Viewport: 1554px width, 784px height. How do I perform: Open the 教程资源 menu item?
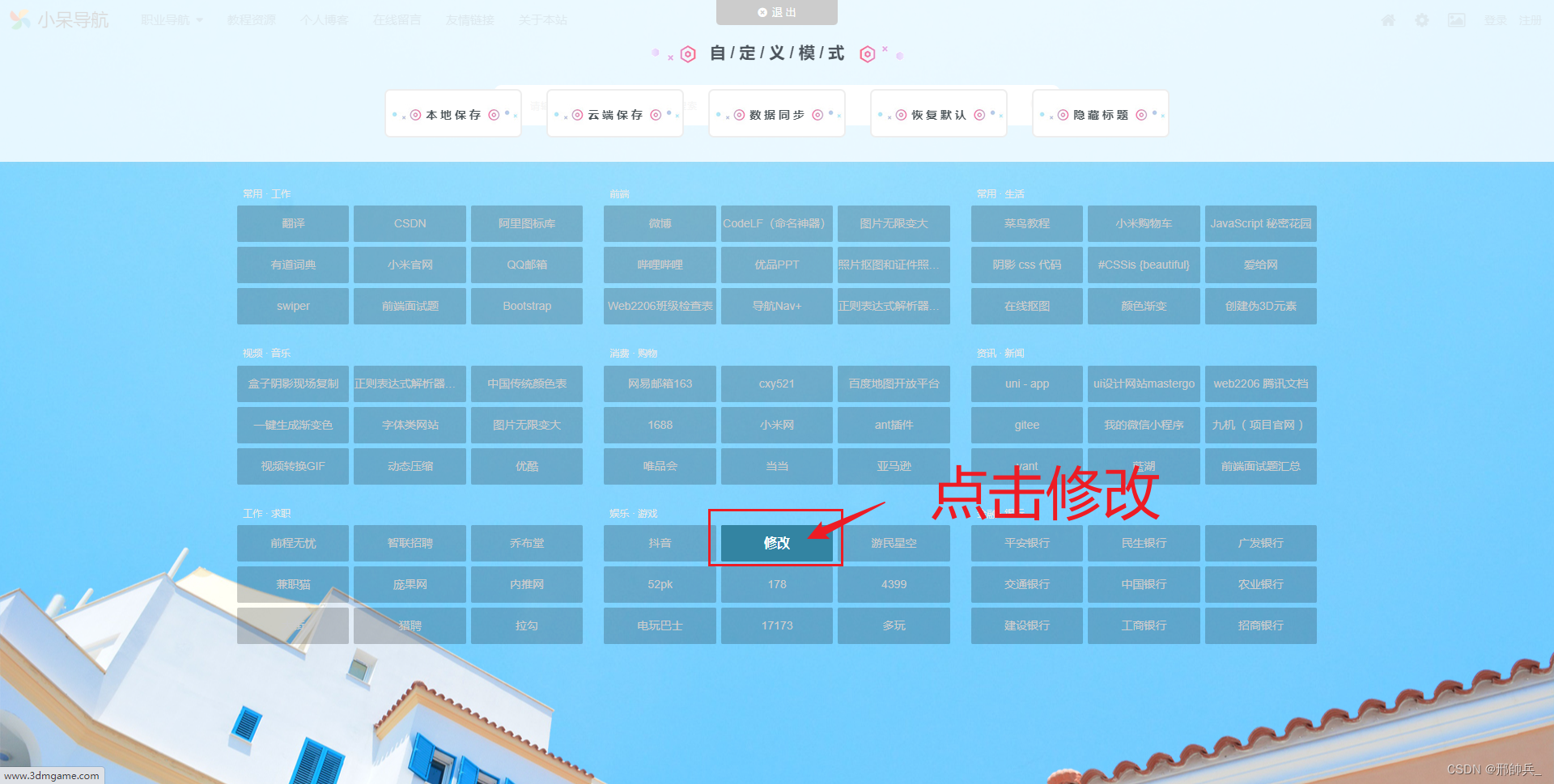tap(252, 19)
